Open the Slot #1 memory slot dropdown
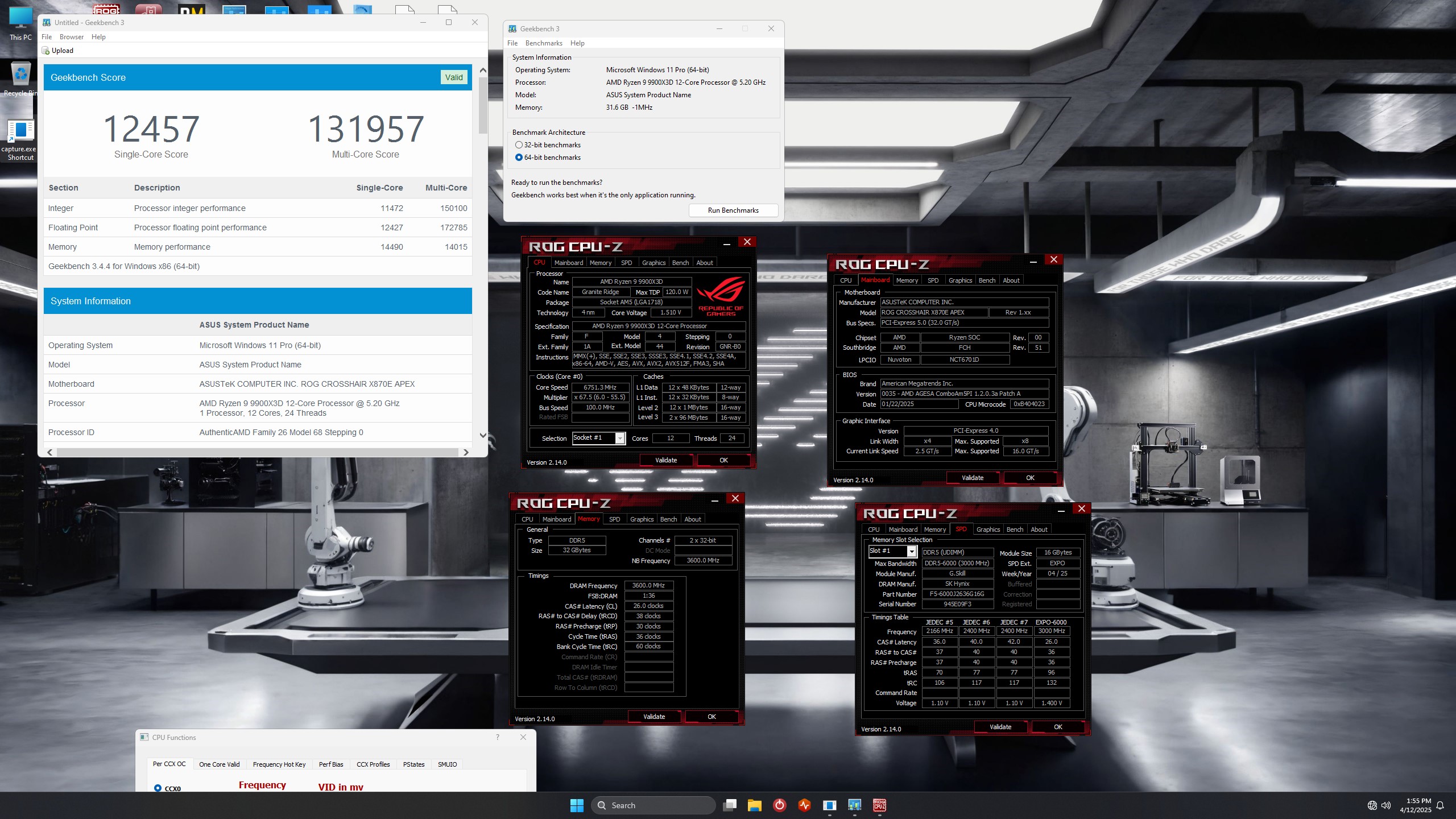The image size is (1456, 819). click(x=912, y=552)
